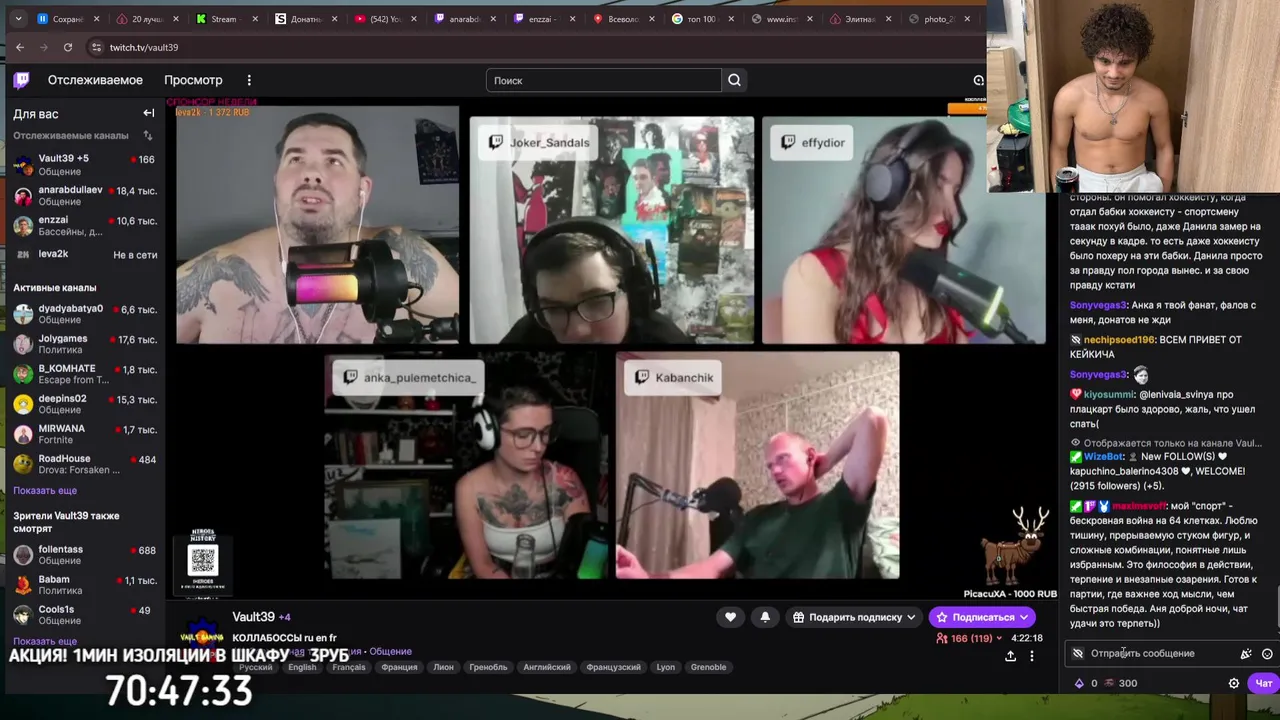Viewport: 1280px width, 720px height.
Task: Open the Просмотр tab
Action: tap(193, 80)
